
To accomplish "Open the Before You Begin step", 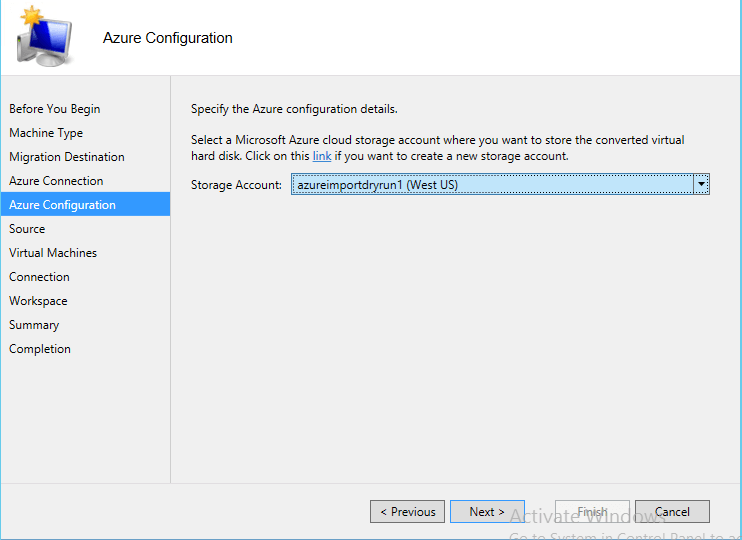I will (x=54, y=109).
